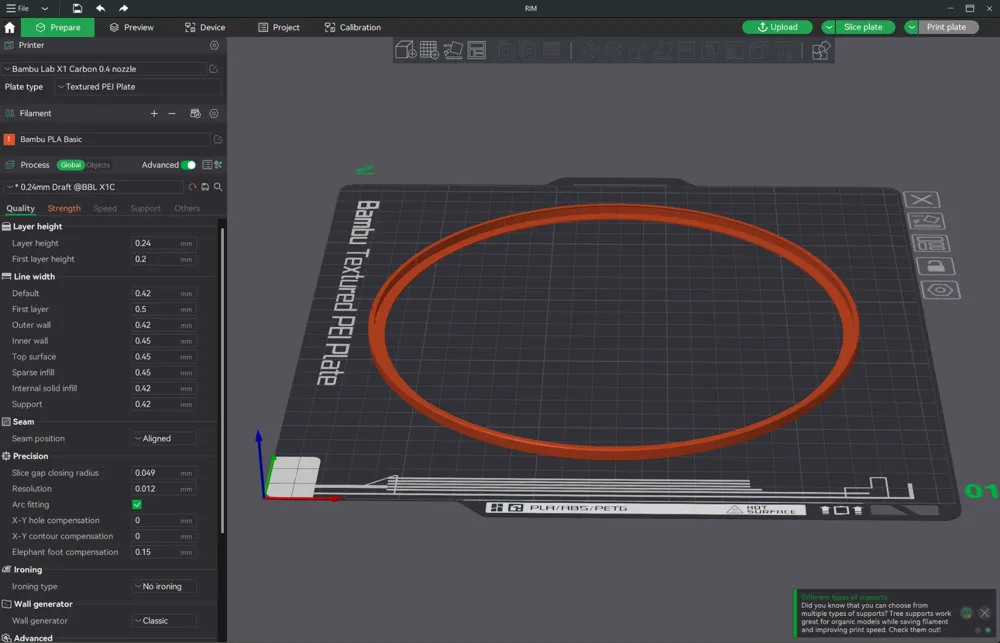Click the Outer wall line width field
1000x643 pixels.
164,325
